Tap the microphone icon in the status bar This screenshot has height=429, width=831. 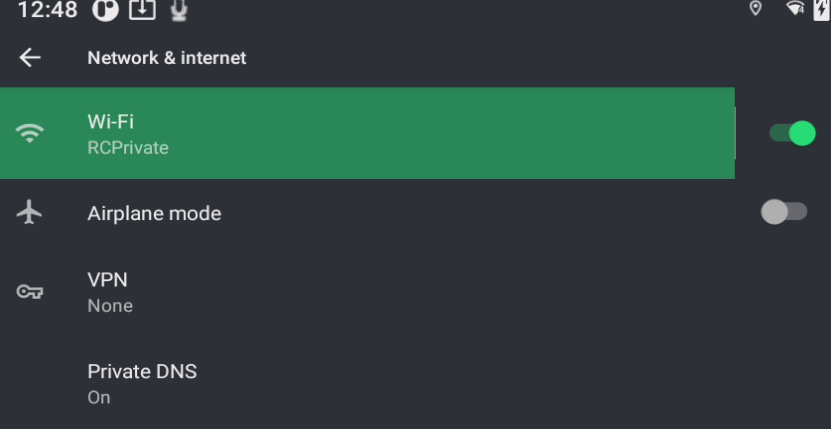[178, 10]
